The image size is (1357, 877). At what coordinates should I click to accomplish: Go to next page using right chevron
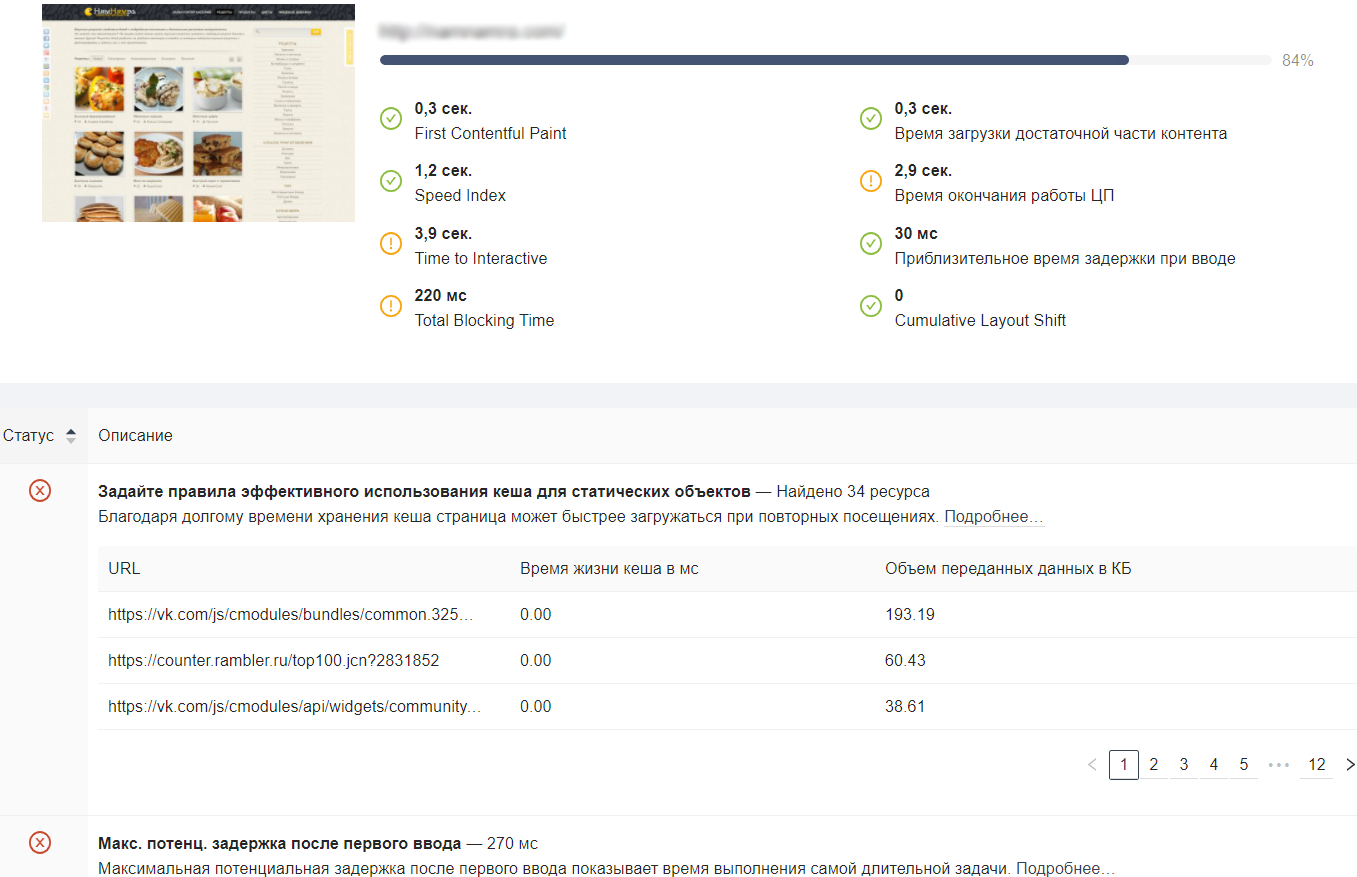[x=1350, y=765]
